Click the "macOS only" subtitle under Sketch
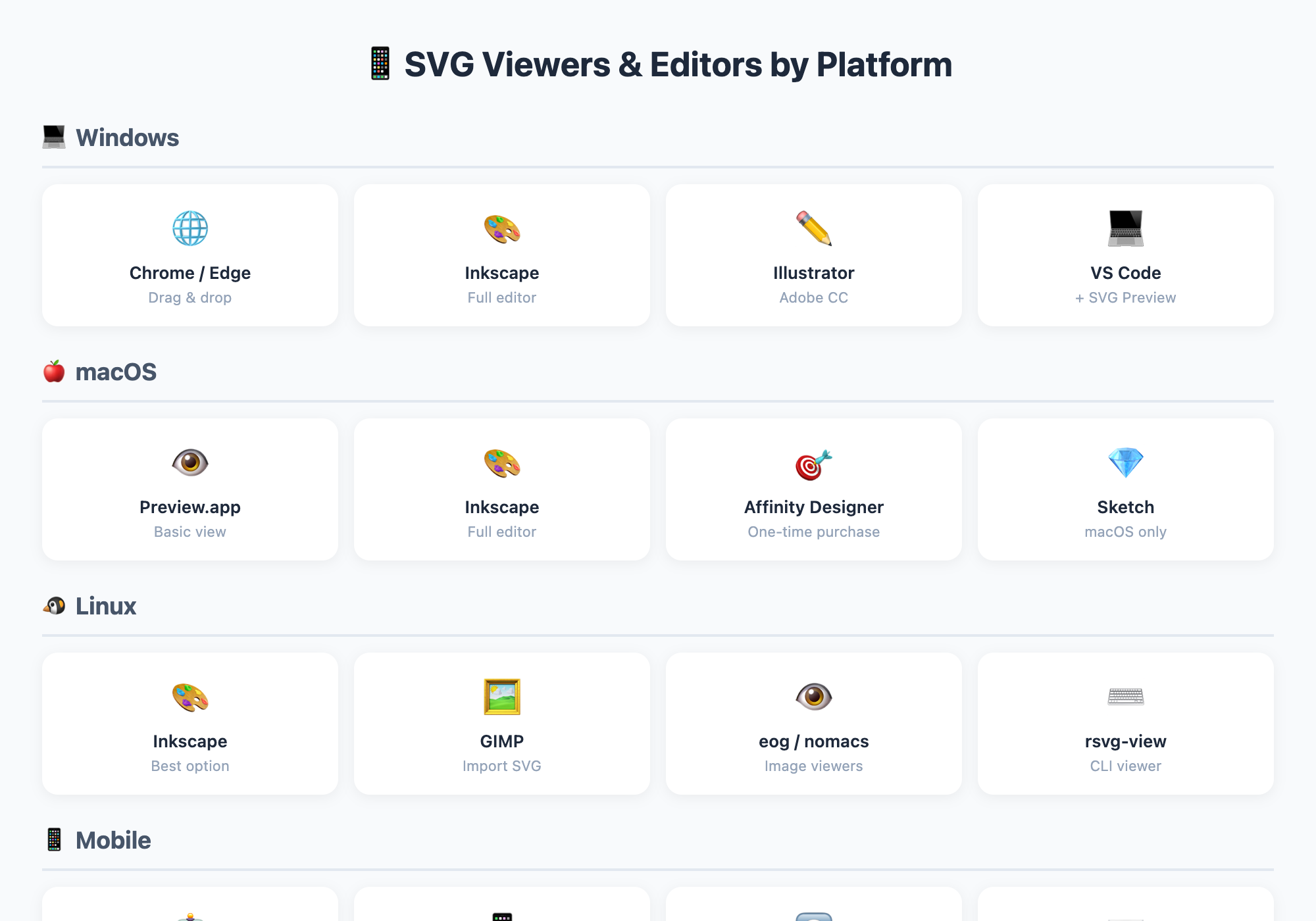 coord(1126,532)
